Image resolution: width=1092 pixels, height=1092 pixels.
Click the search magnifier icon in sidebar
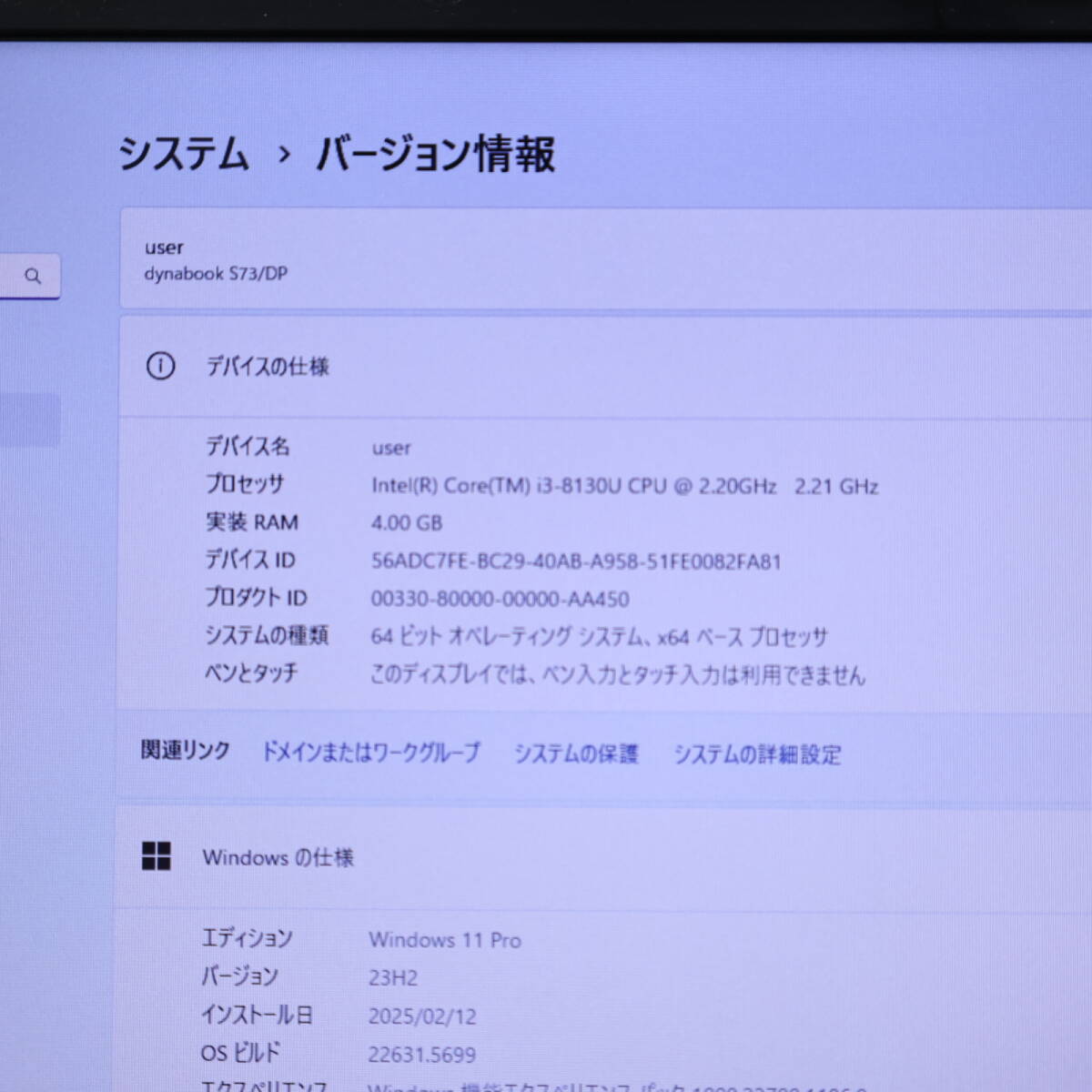tap(33, 276)
